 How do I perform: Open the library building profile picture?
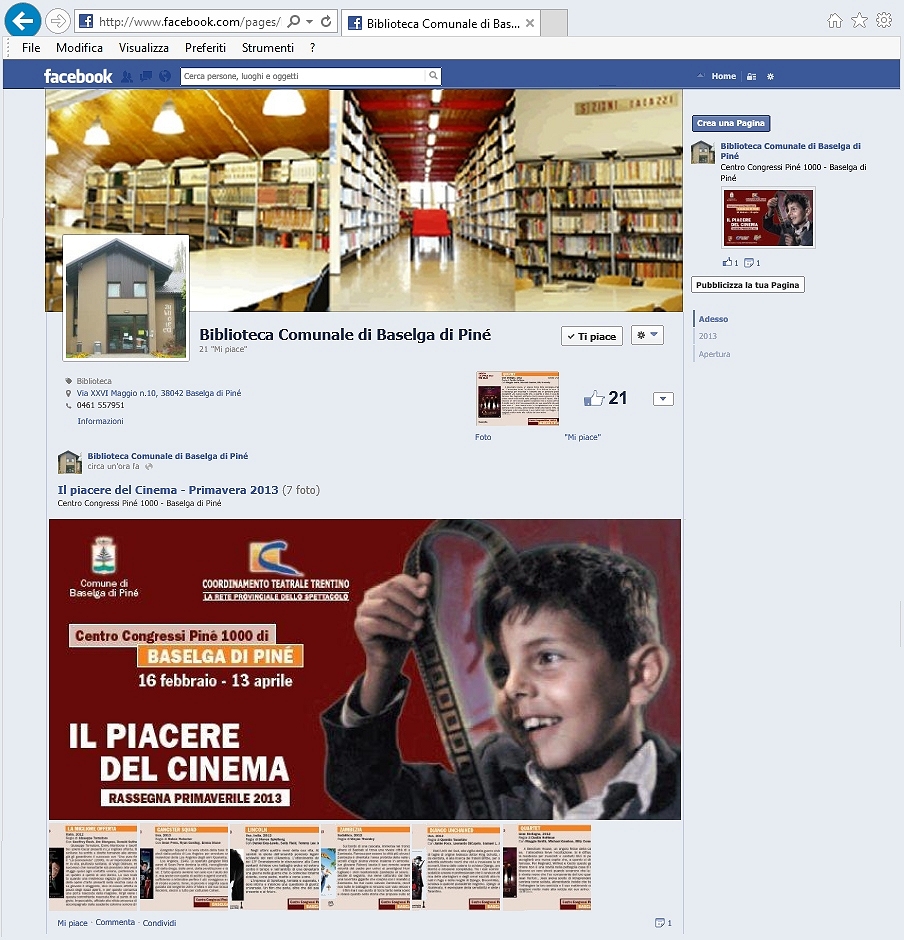126,298
